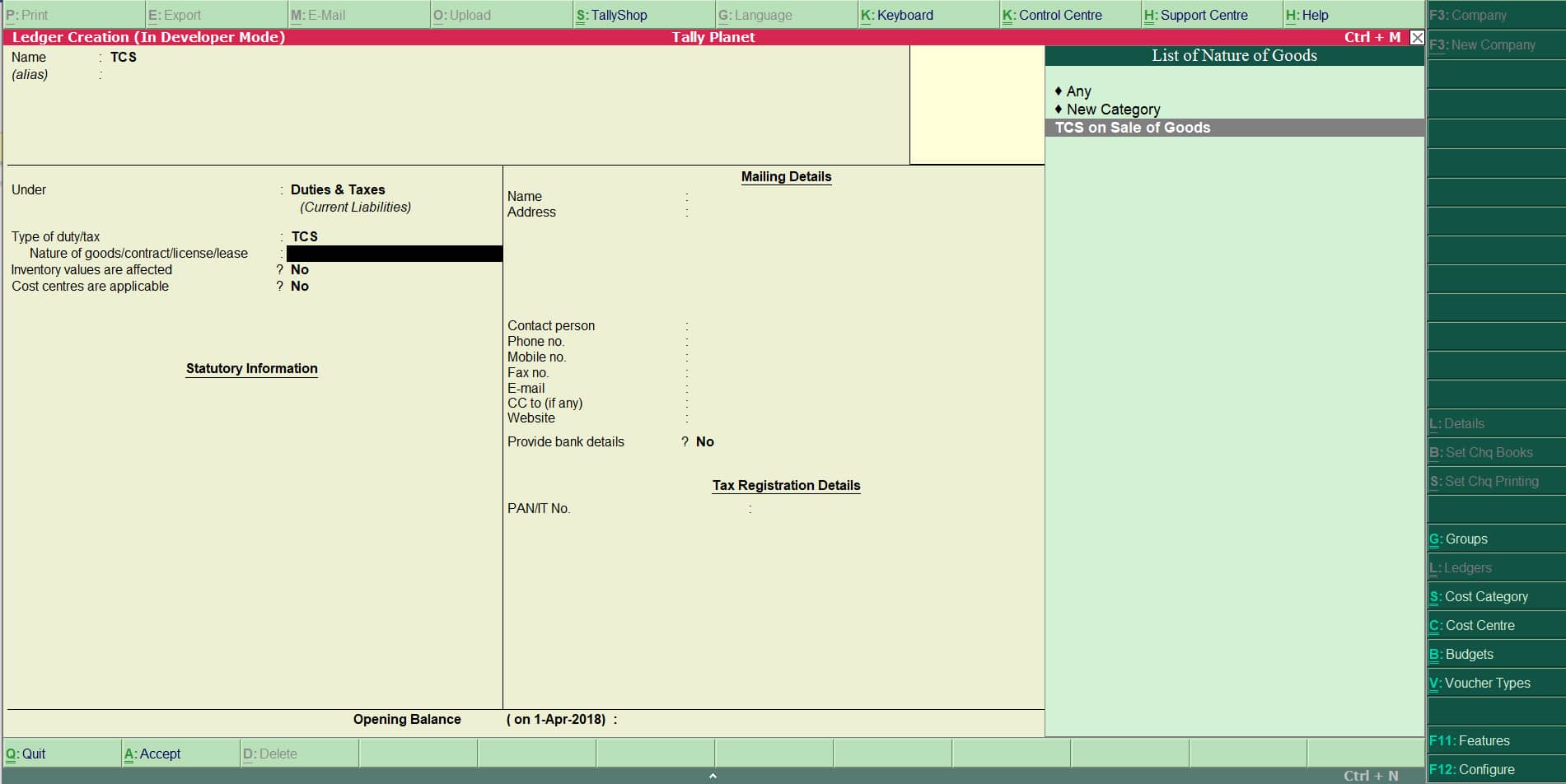Click the Mailing Details heading
Viewport: 1566px width, 784px height.
coord(786,176)
